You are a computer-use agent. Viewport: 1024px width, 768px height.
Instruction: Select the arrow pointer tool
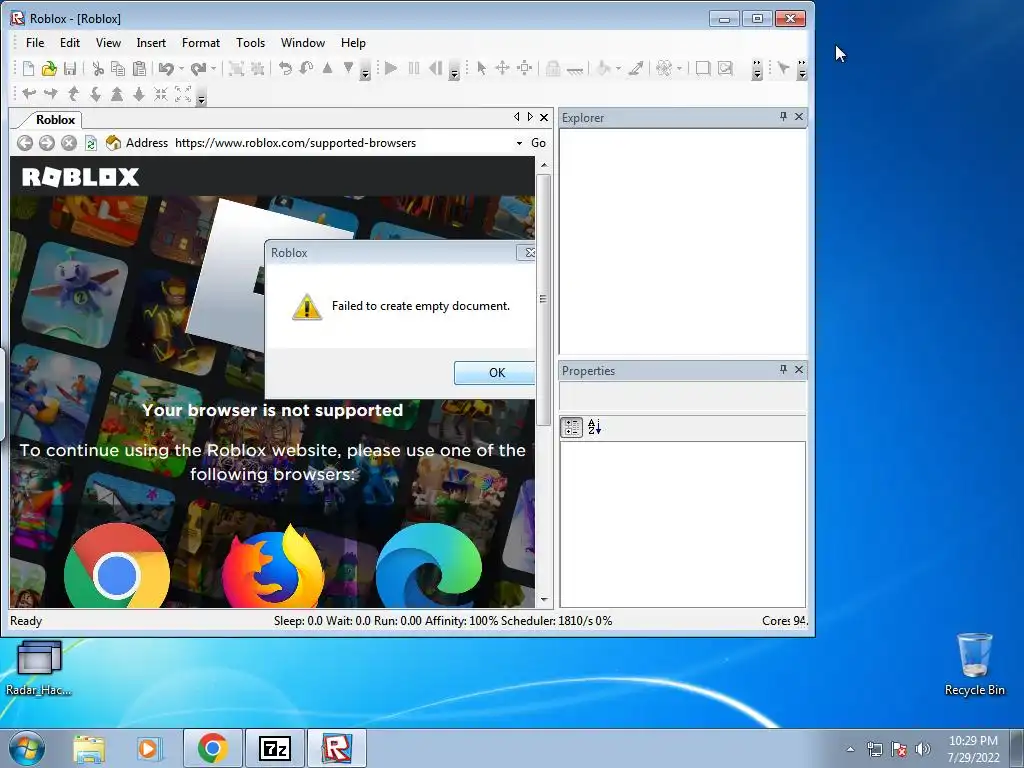482,68
